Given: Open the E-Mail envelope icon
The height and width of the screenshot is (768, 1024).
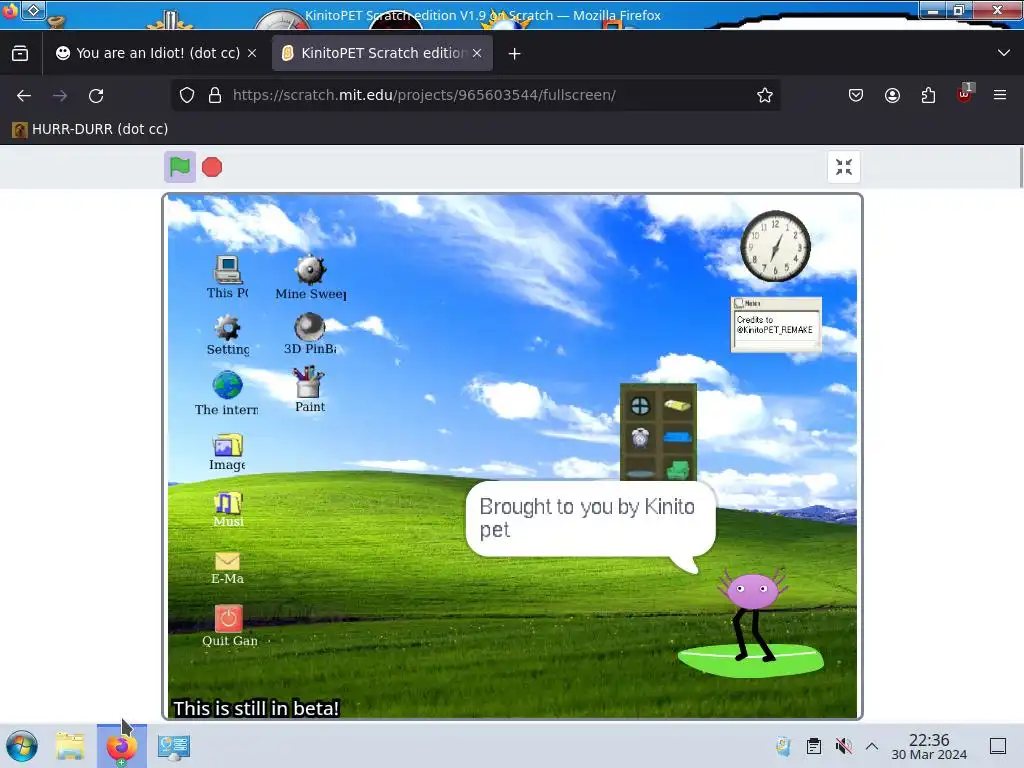Looking at the screenshot, I should click(227, 568).
